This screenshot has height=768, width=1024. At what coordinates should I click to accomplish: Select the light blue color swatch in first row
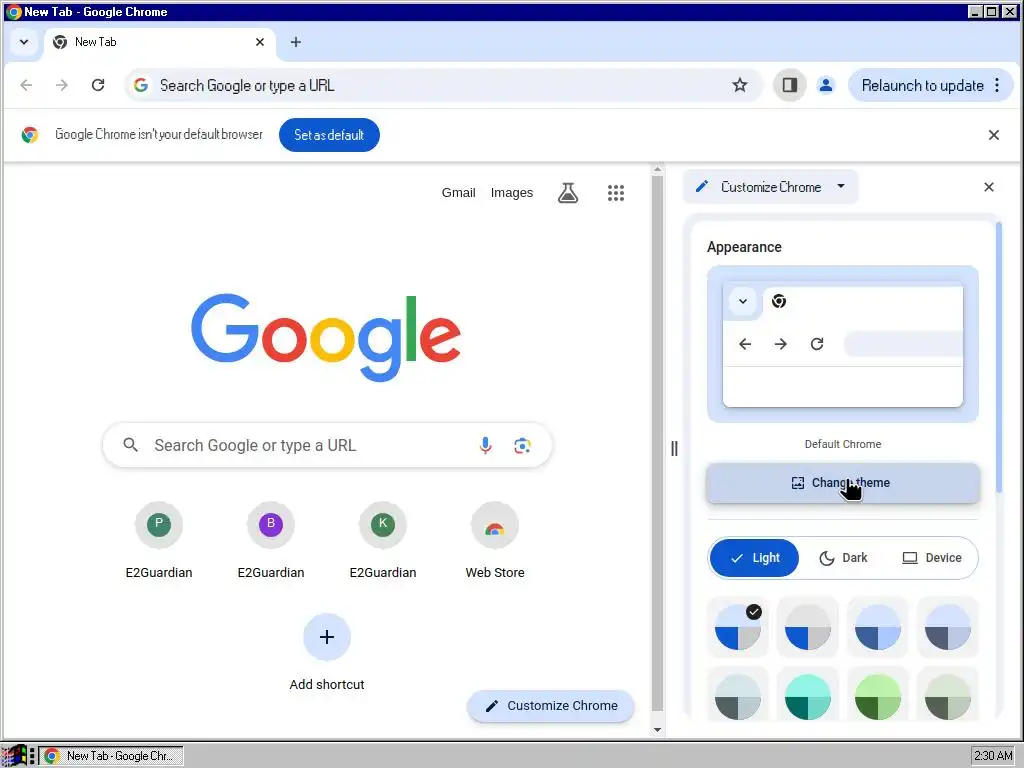click(x=878, y=627)
